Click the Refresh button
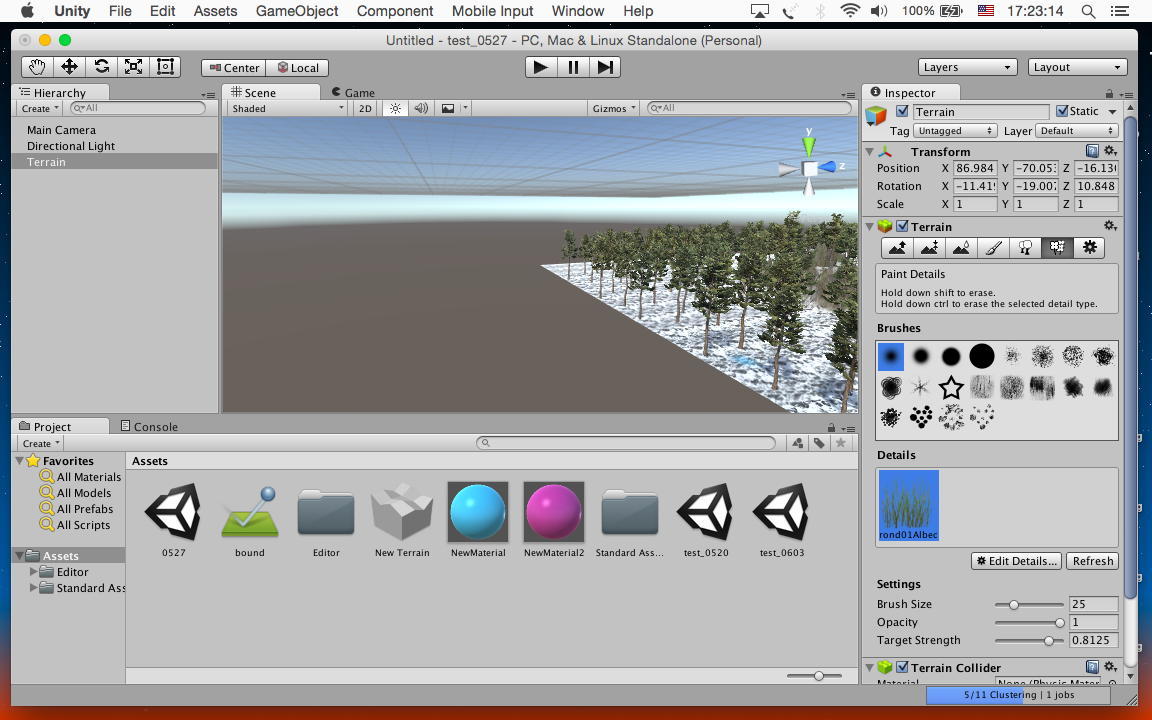This screenshot has height=720, width=1152. point(1092,561)
